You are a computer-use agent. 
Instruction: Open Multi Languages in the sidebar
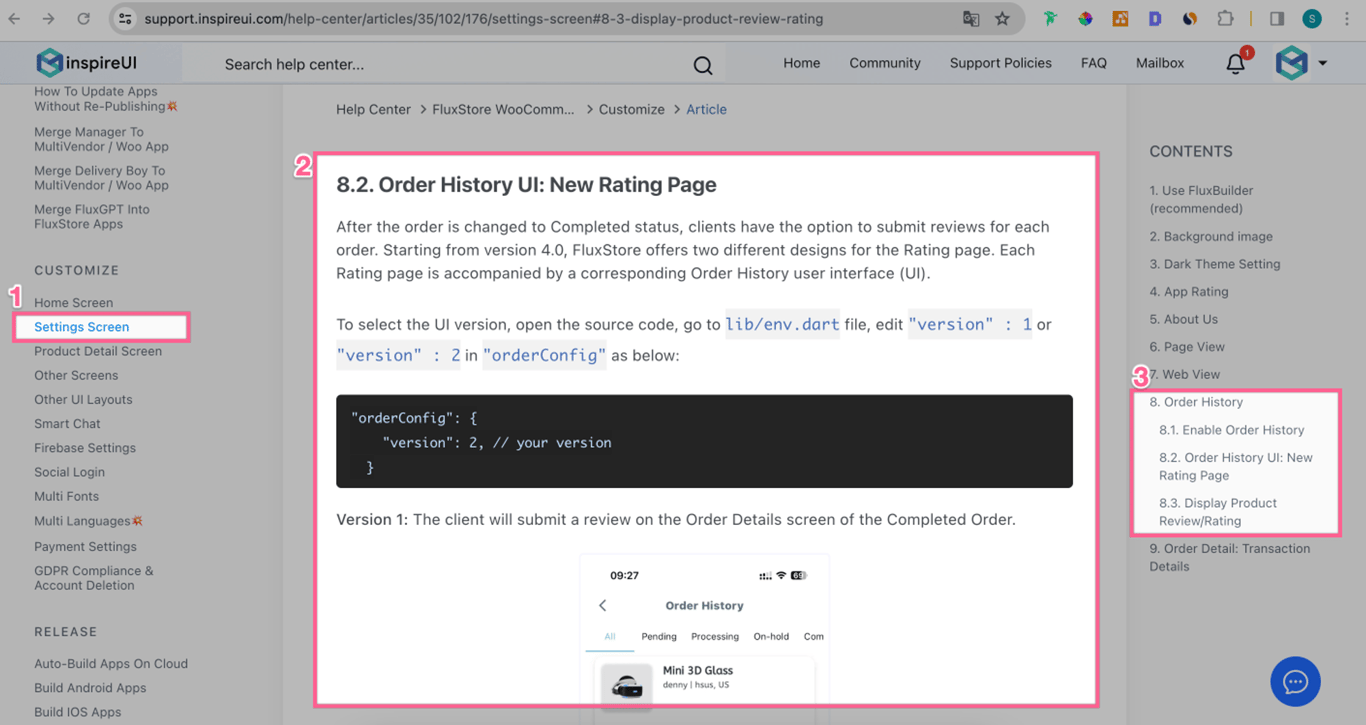click(88, 521)
